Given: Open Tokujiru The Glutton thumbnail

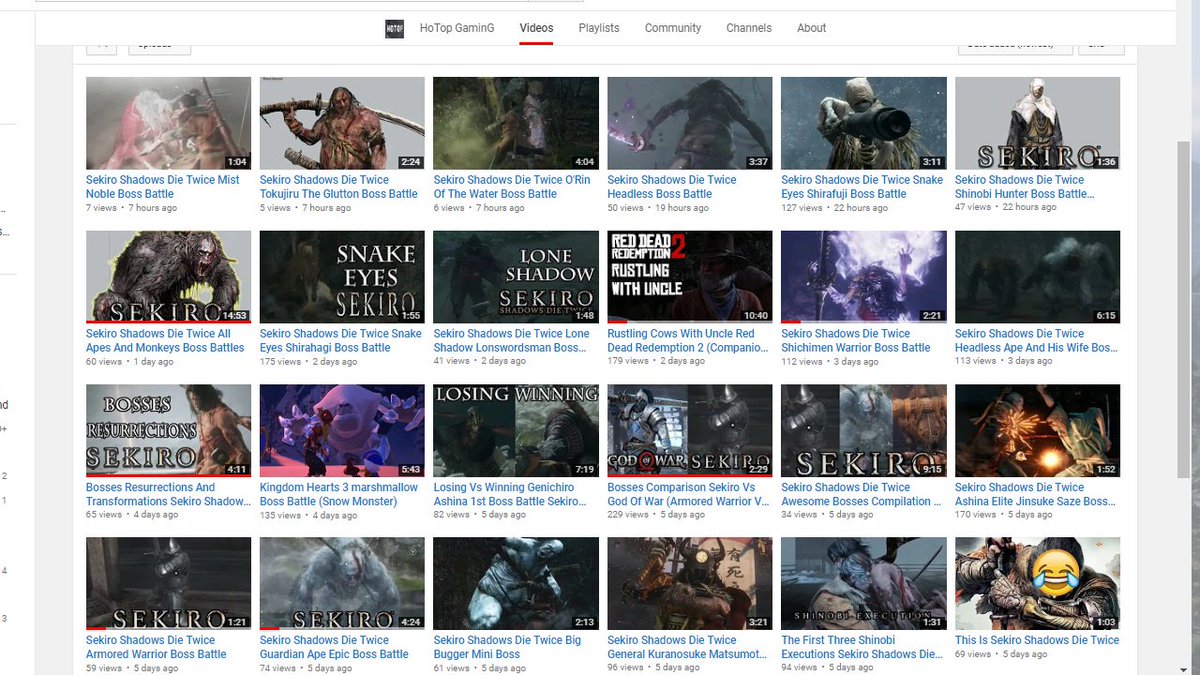Looking at the screenshot, I should 342,124.
